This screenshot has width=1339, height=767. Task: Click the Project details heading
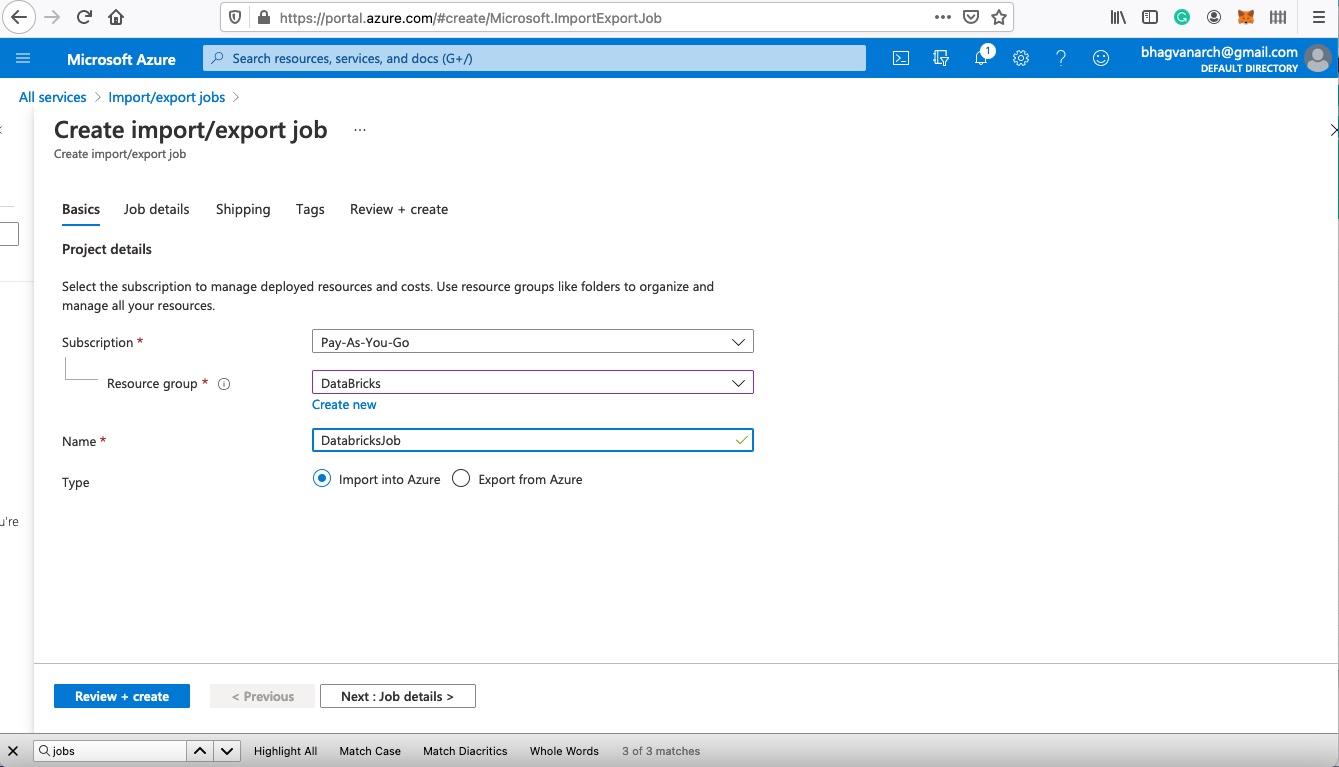[x=107, y=249]
